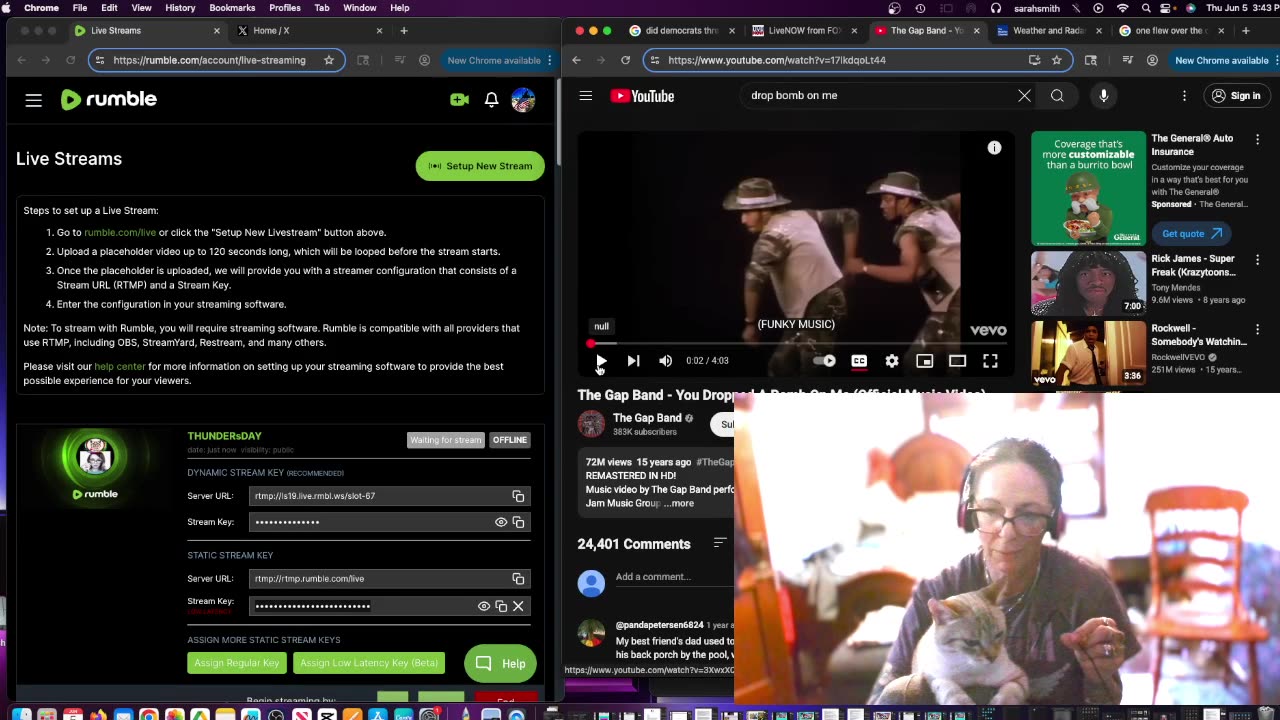Open Rick James Super Freak thumbnail
Viewport: 1280px width, 720px height.
[x=1088, y=283]
